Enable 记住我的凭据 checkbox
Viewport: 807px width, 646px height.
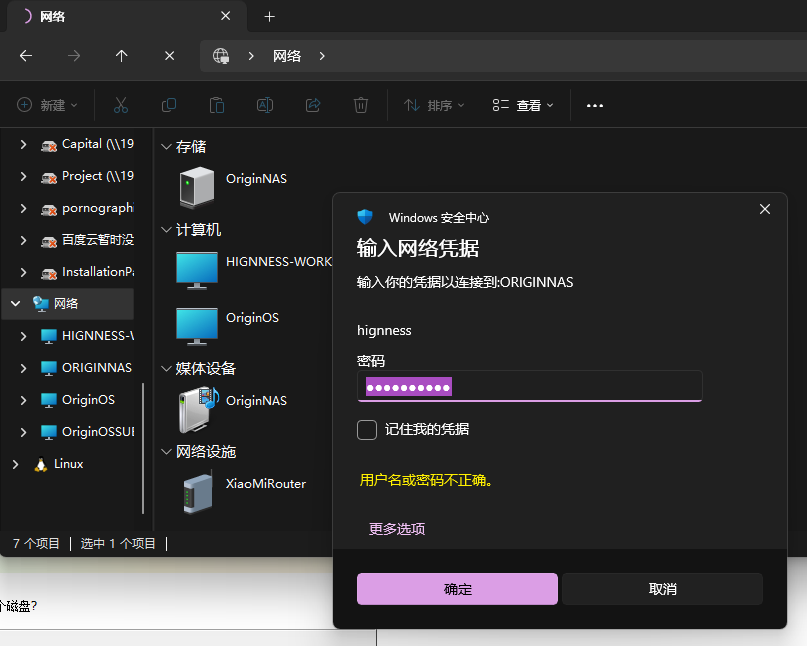pos(367,430)
